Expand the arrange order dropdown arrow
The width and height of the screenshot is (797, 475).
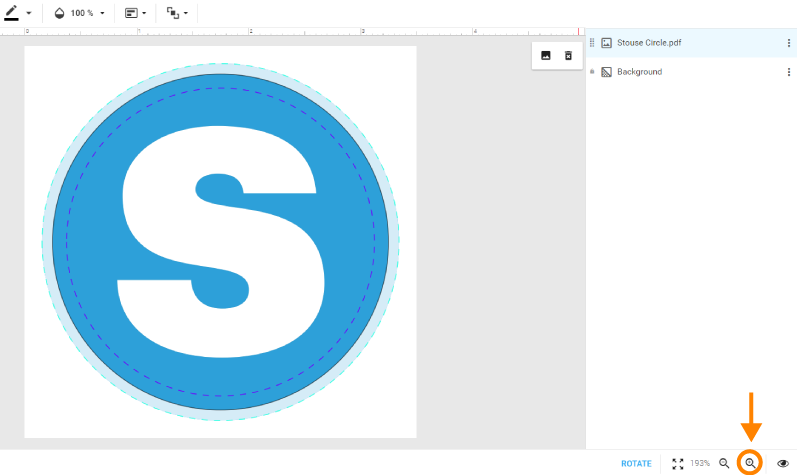coord(186,13)
